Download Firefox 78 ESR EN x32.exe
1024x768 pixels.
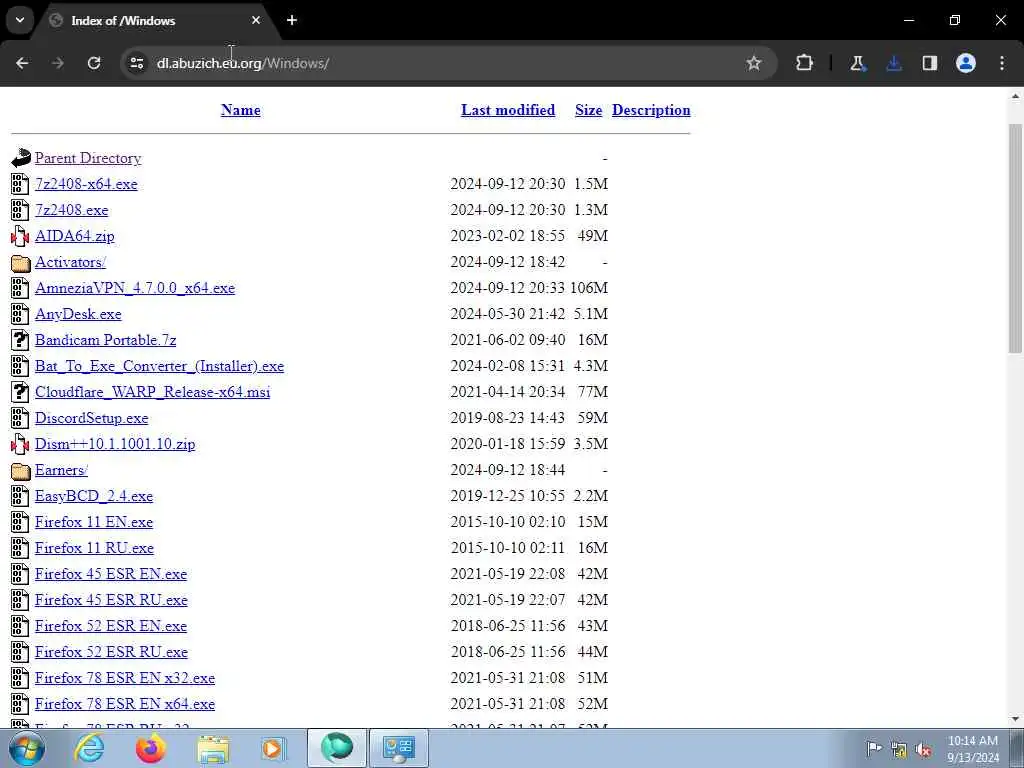pyautogui.click(x=125, y=678)
